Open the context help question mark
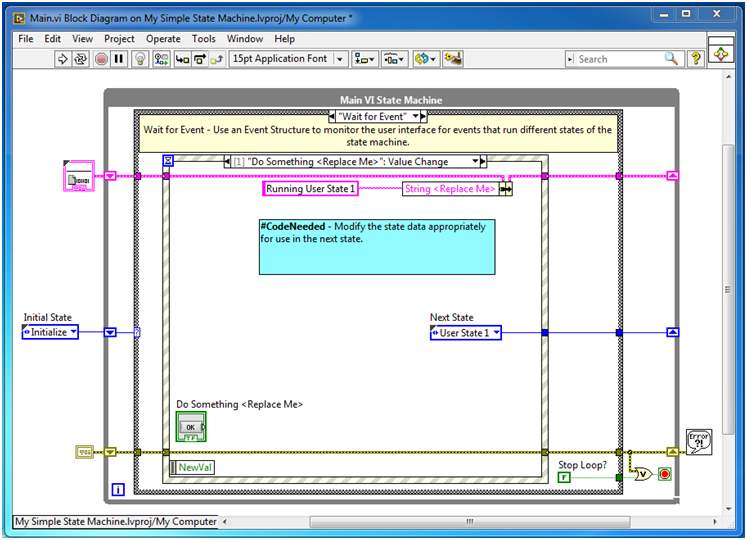The image size is (747, 540). 697,59
